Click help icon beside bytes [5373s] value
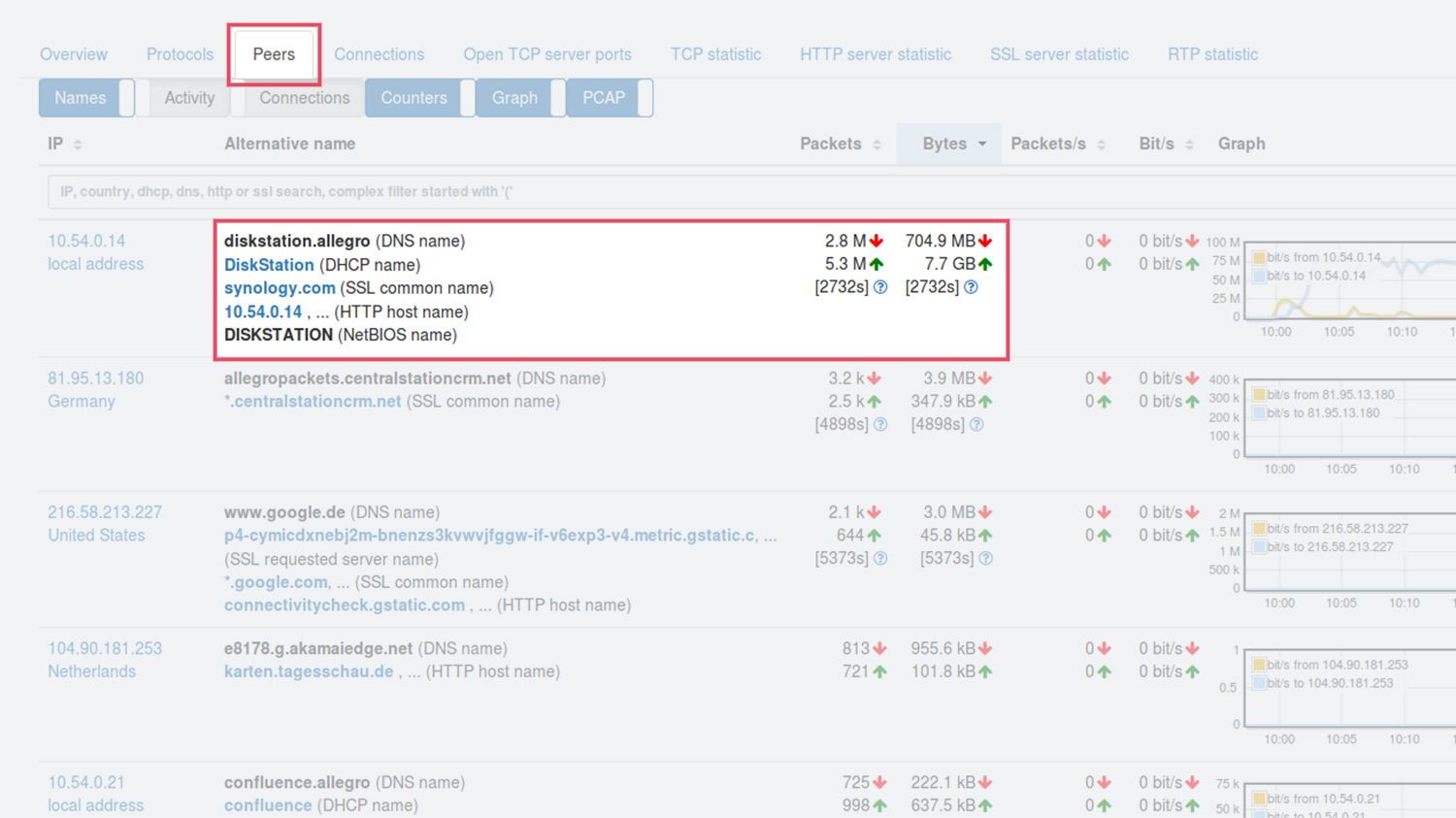The width and height of the screenshot is (1456, 818). pos(985,558)
